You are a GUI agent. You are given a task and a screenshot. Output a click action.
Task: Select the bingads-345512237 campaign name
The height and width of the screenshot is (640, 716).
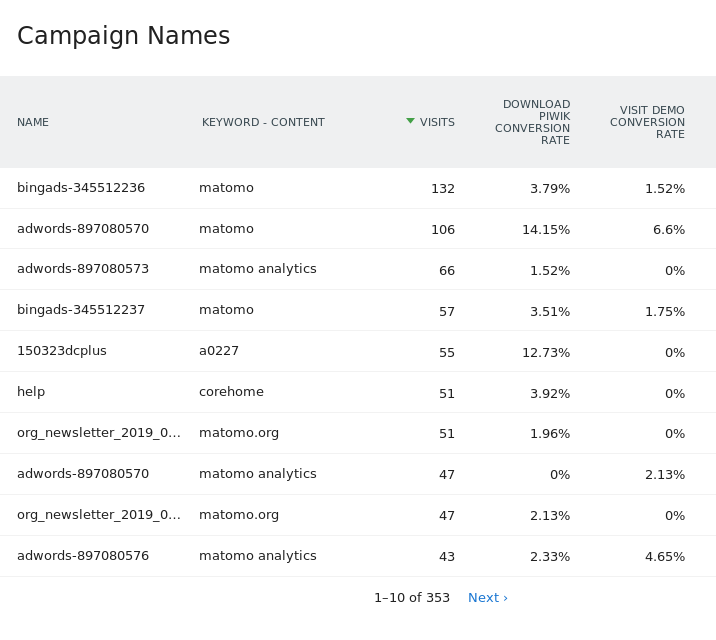click(x=81, y=310)
